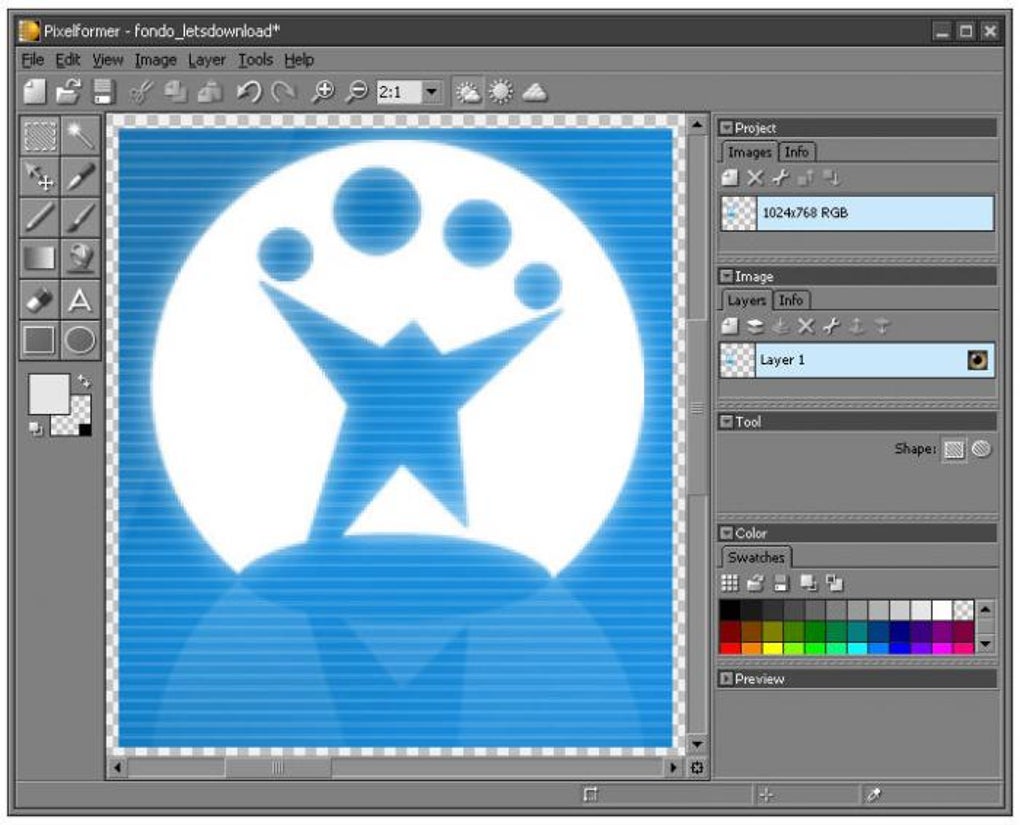Click the swatches list down arrow

[985, 644]
